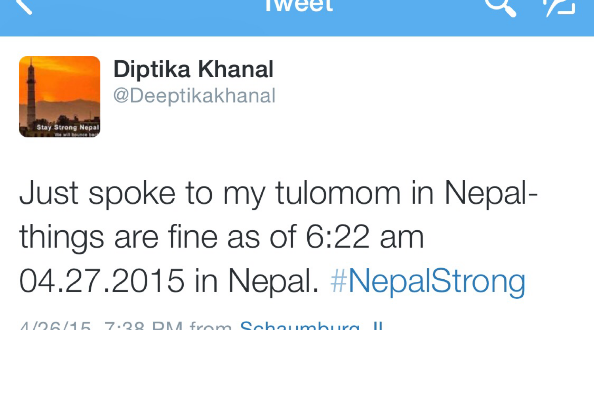Click '6:22 am' in the tweet body
Image resolution: width=594 pixels, height=395 pixels.
[365, 237]
